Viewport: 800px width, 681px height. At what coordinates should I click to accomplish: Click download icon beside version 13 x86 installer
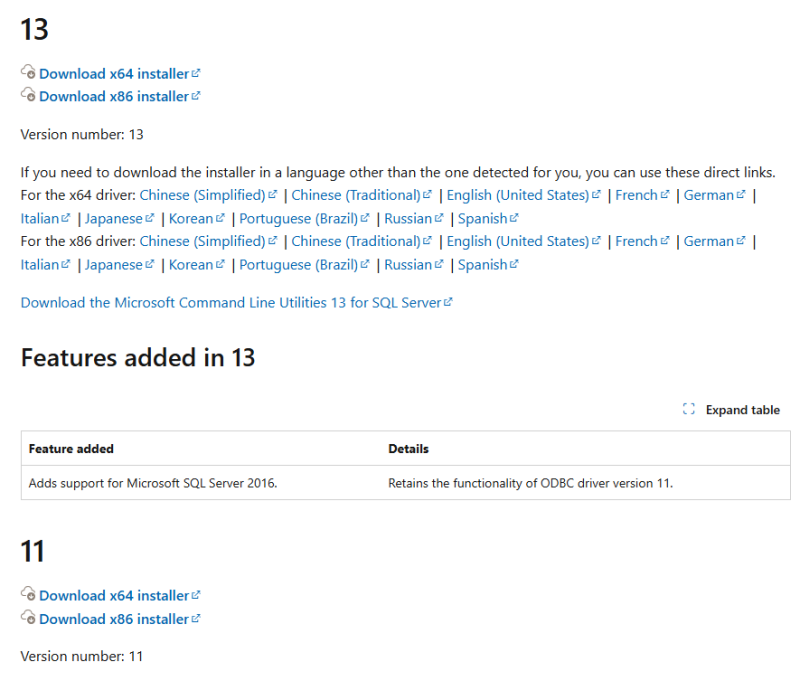coord(28,96)
